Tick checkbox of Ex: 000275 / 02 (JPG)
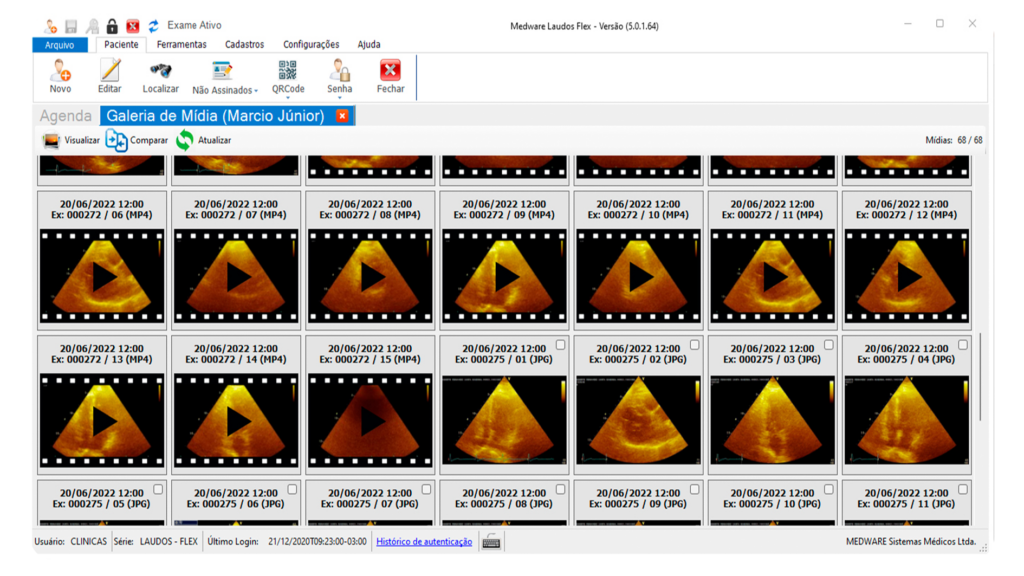 (x=695, y=345)
